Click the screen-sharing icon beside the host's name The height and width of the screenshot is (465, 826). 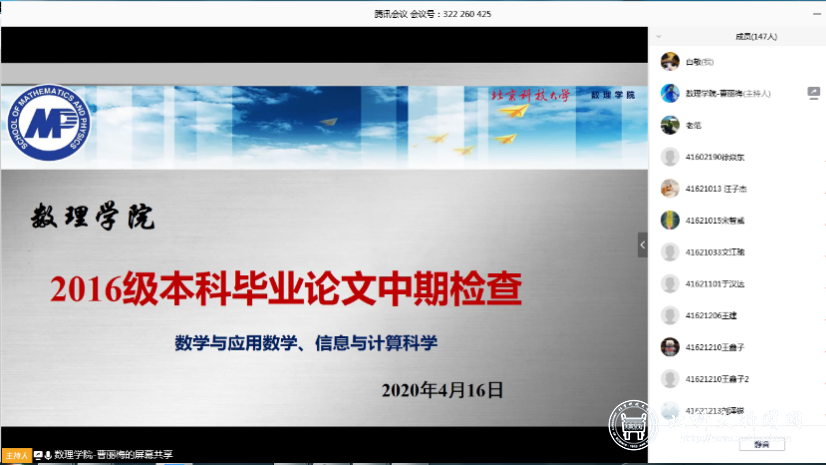pos(813,92)
